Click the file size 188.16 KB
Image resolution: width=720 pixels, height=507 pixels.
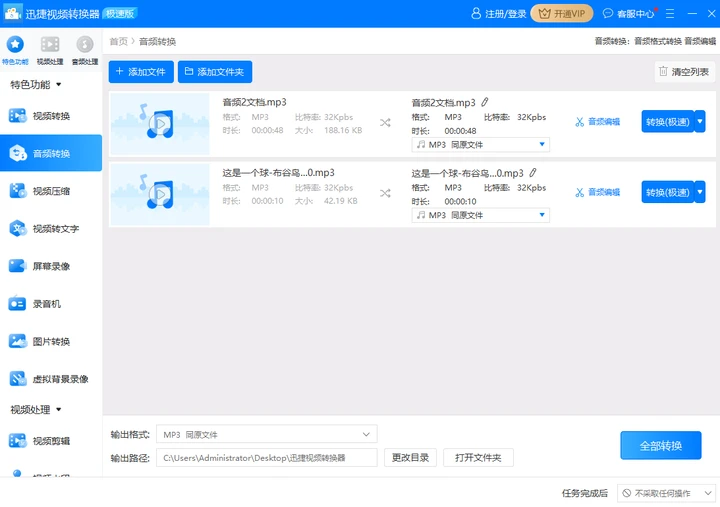pyautogui.click(x=343, y=130)
